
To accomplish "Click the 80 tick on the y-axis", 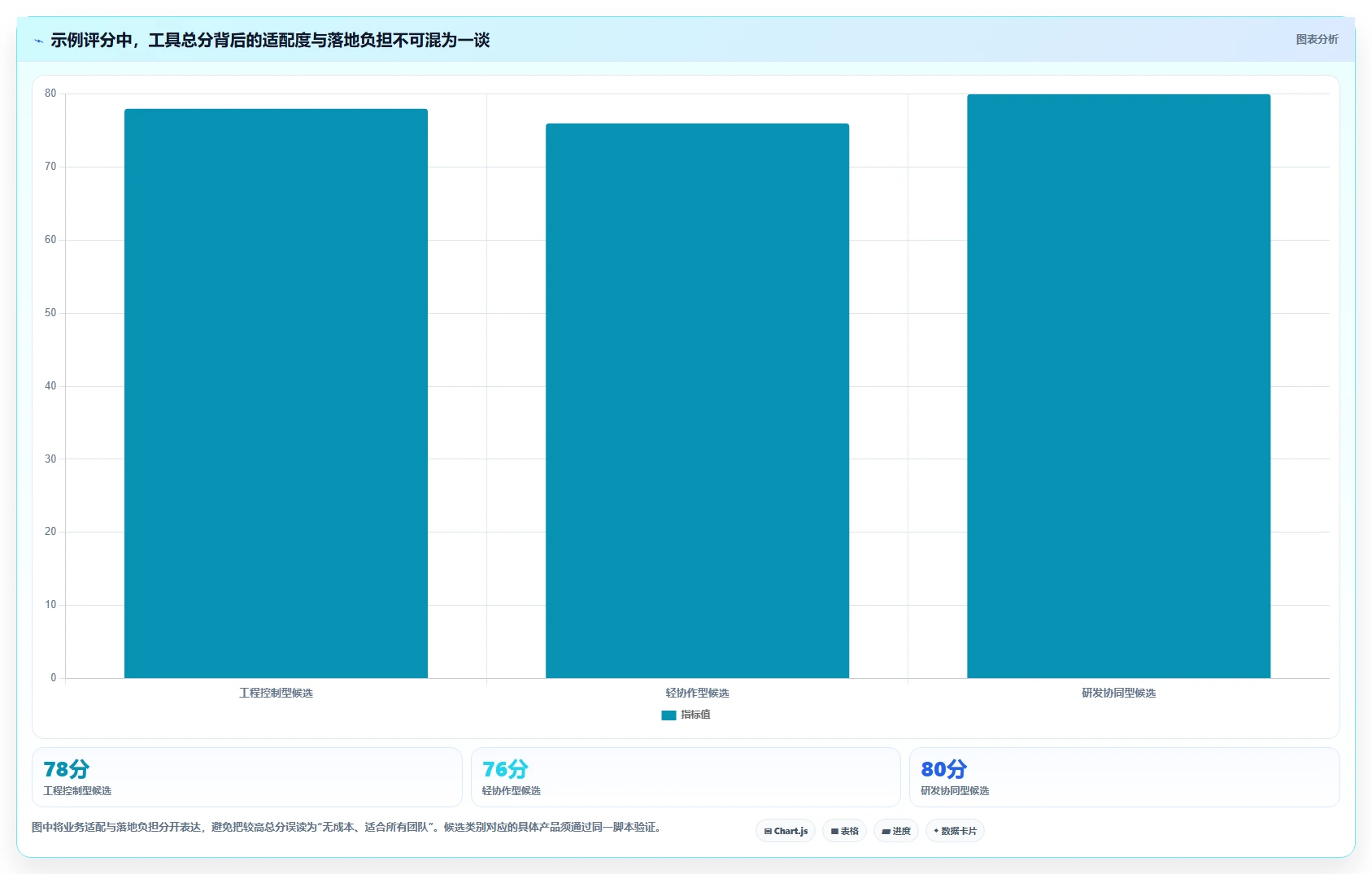I will coord(50,93).
